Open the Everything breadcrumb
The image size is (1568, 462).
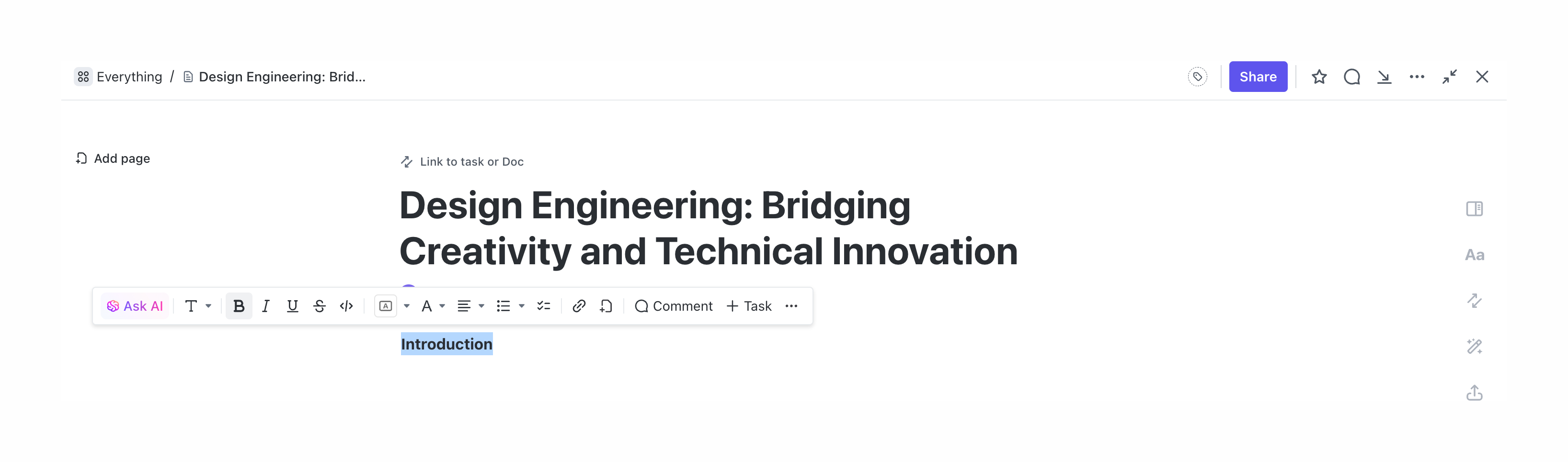tap(129, 77)
